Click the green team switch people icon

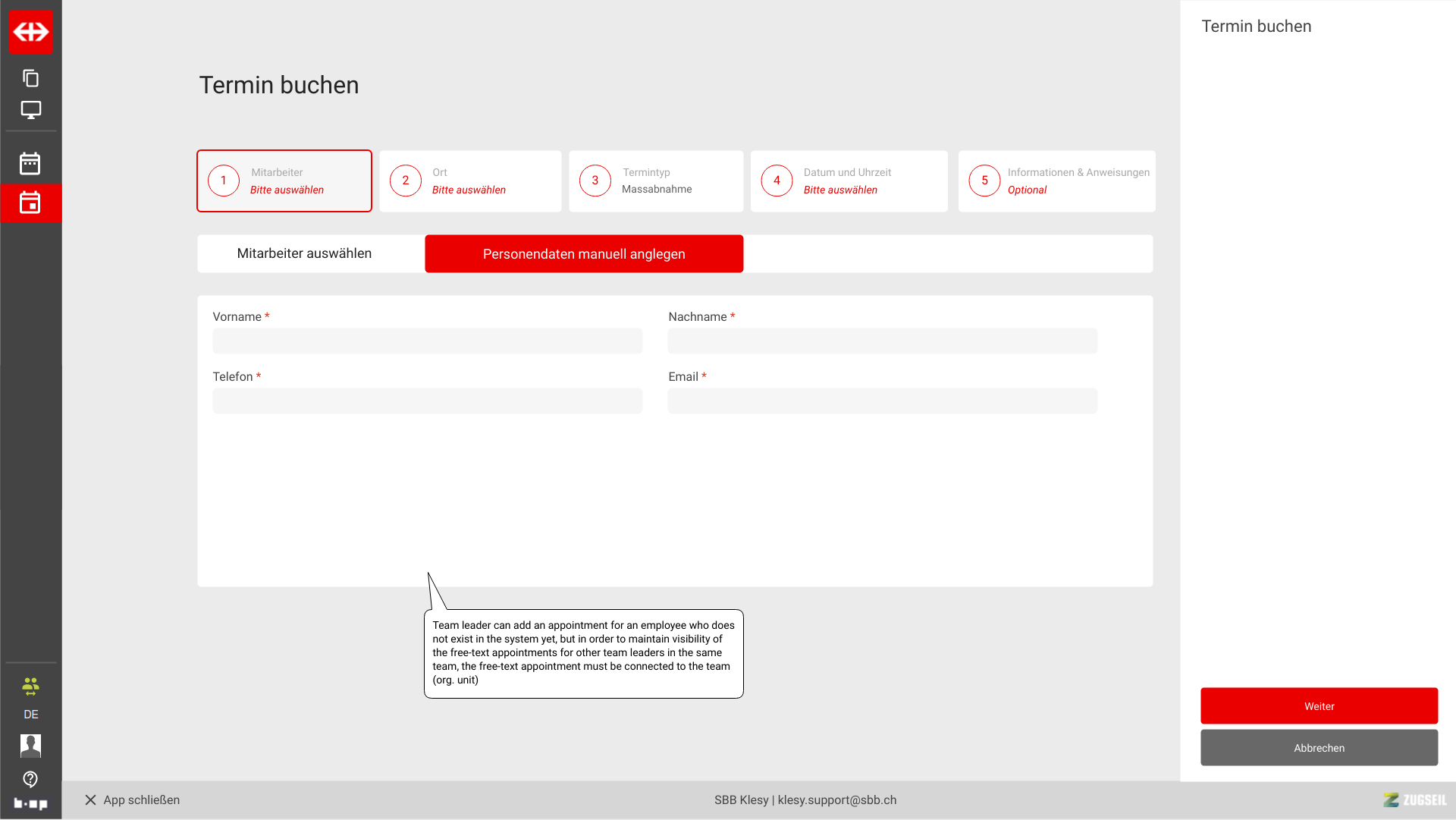[30, 686]
